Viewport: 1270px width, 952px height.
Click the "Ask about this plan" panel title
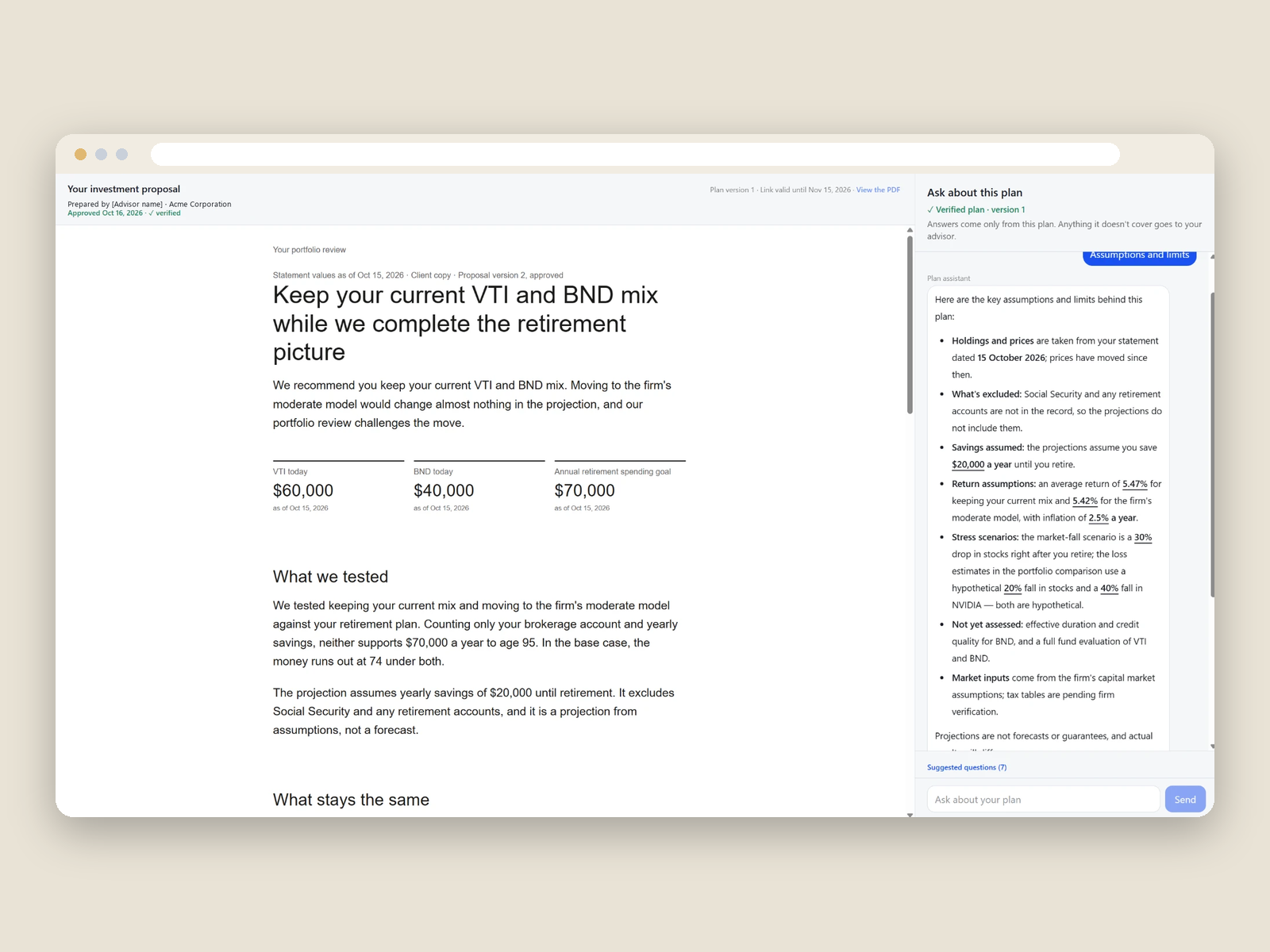[975, 193]
